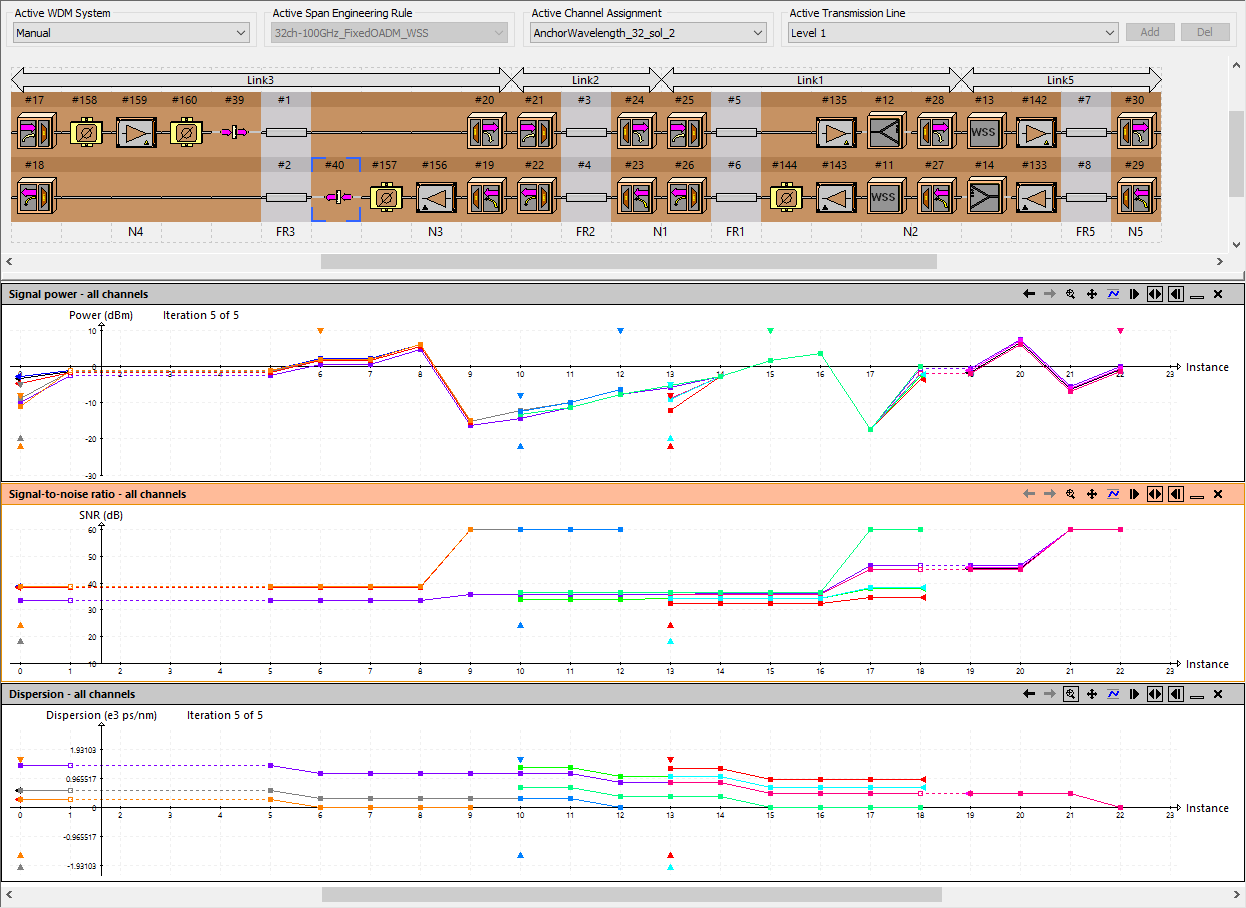Select dispersion compensator #158
The width and height of the screenshot is (1246, 908).
click(x=86, y=132)
